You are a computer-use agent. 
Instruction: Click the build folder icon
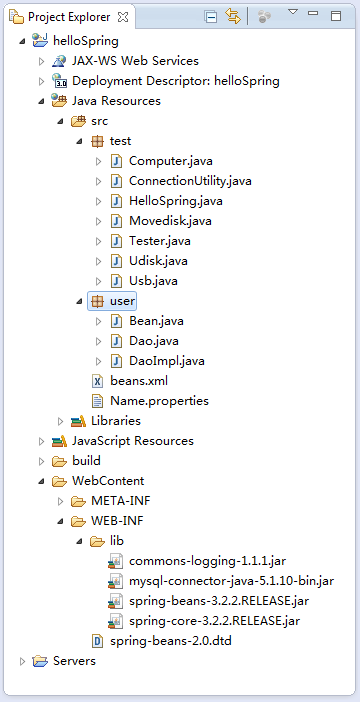(x=59, y=461)
